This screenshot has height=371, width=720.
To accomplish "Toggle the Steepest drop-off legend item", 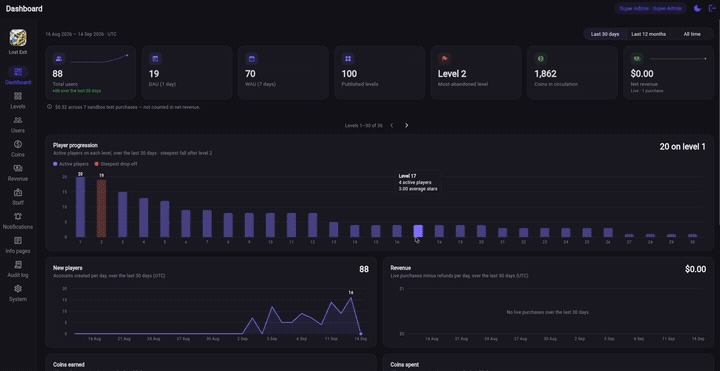I will click(x=116, y=164).
